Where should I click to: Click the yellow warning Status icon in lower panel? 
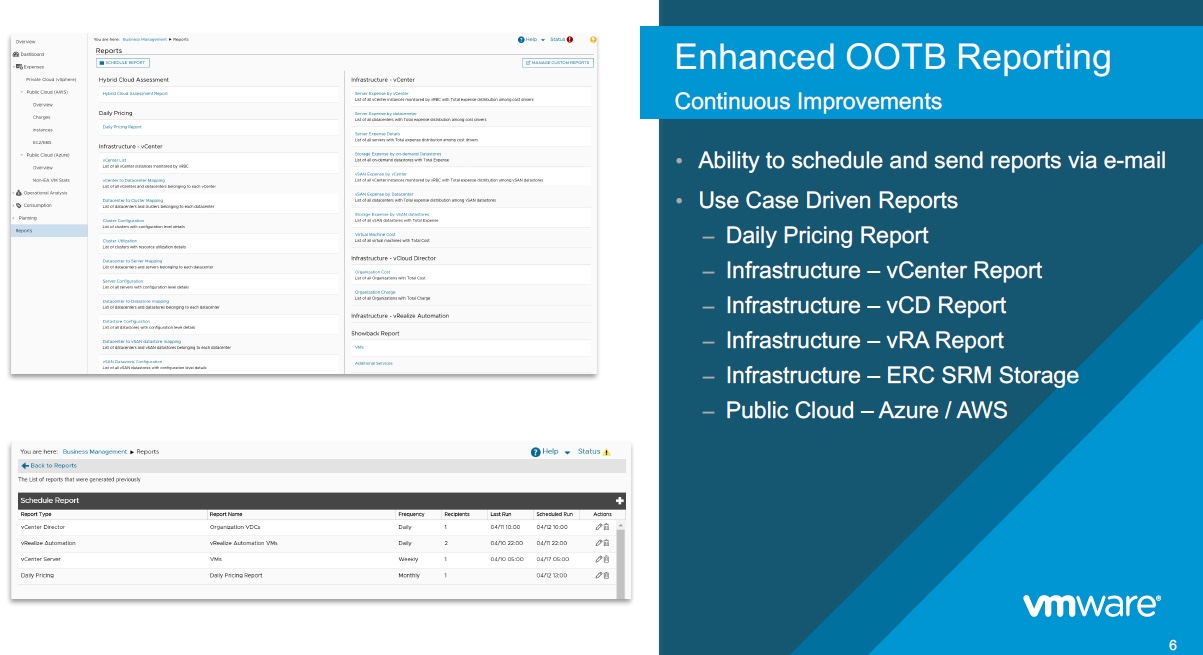(x=607, y=452)
